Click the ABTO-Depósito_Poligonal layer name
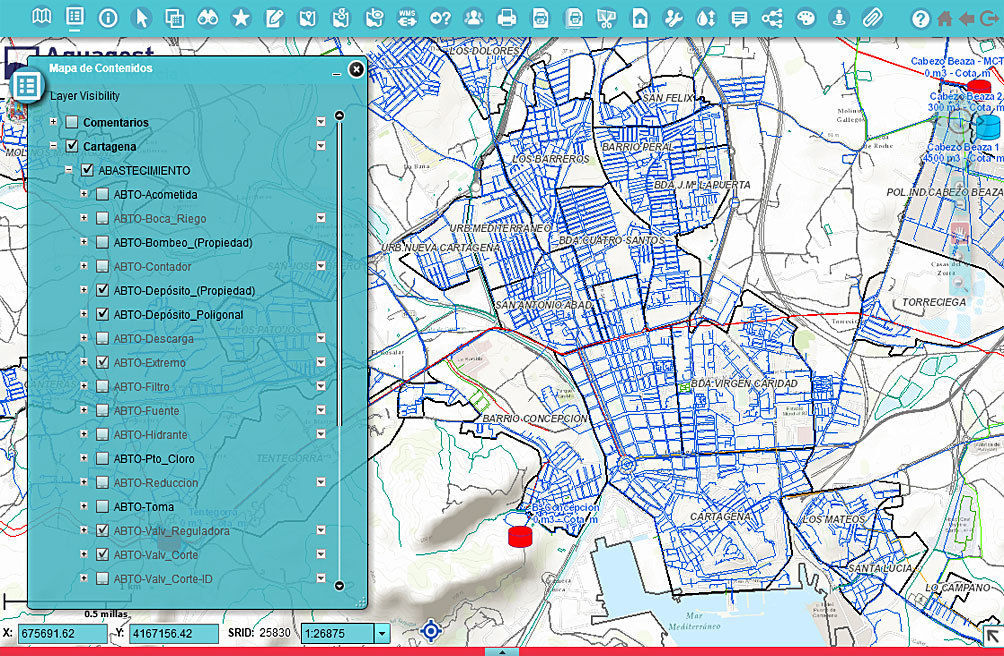 (179, 315)
